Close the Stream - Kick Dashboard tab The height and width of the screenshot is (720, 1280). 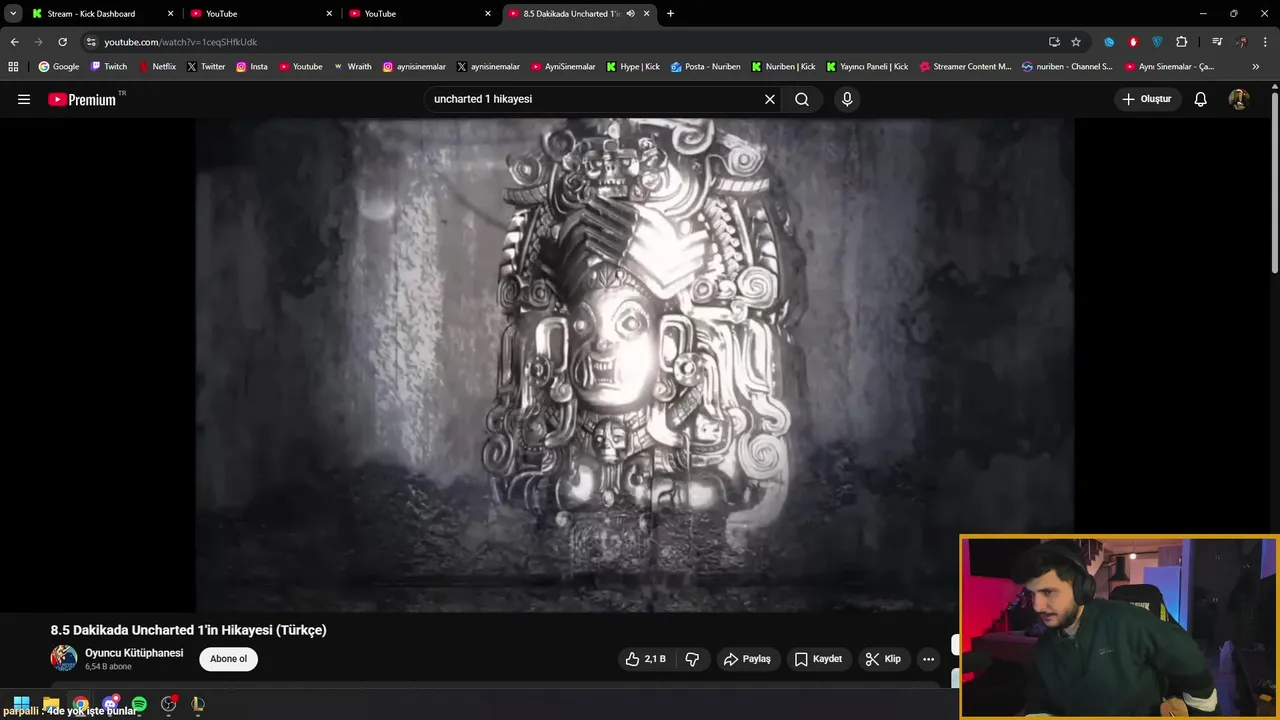(x=170, y=14)
